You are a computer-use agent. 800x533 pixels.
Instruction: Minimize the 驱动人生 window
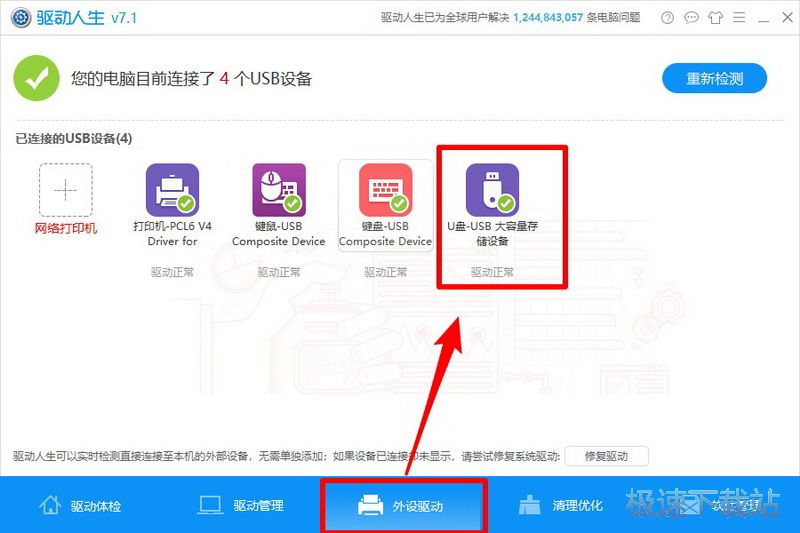(763, 19)
